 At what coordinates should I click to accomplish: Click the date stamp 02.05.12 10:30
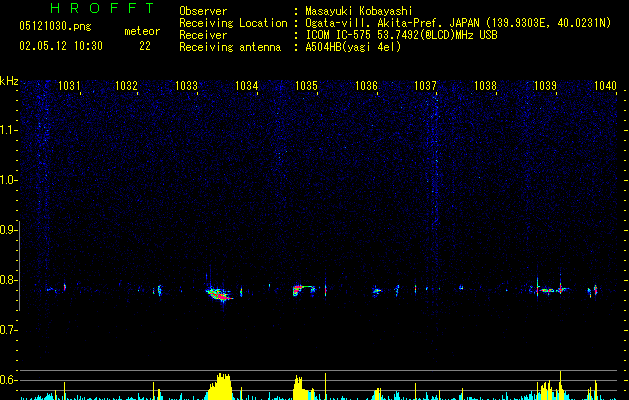coord(61,46)
